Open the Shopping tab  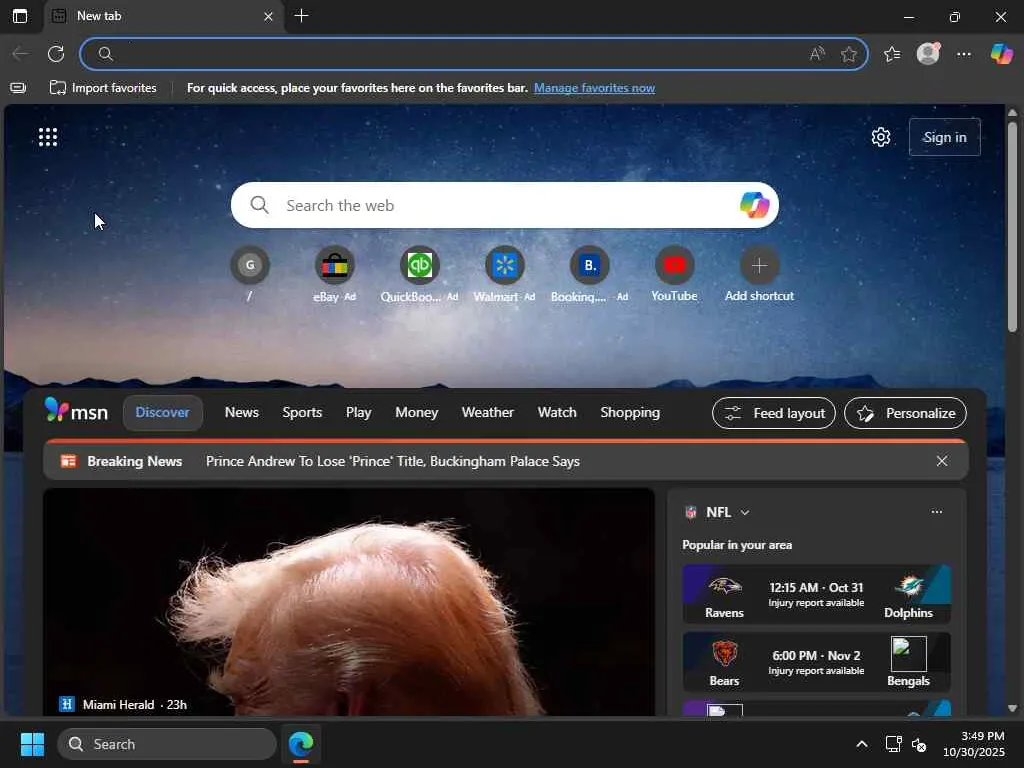[x=630, y=413]
